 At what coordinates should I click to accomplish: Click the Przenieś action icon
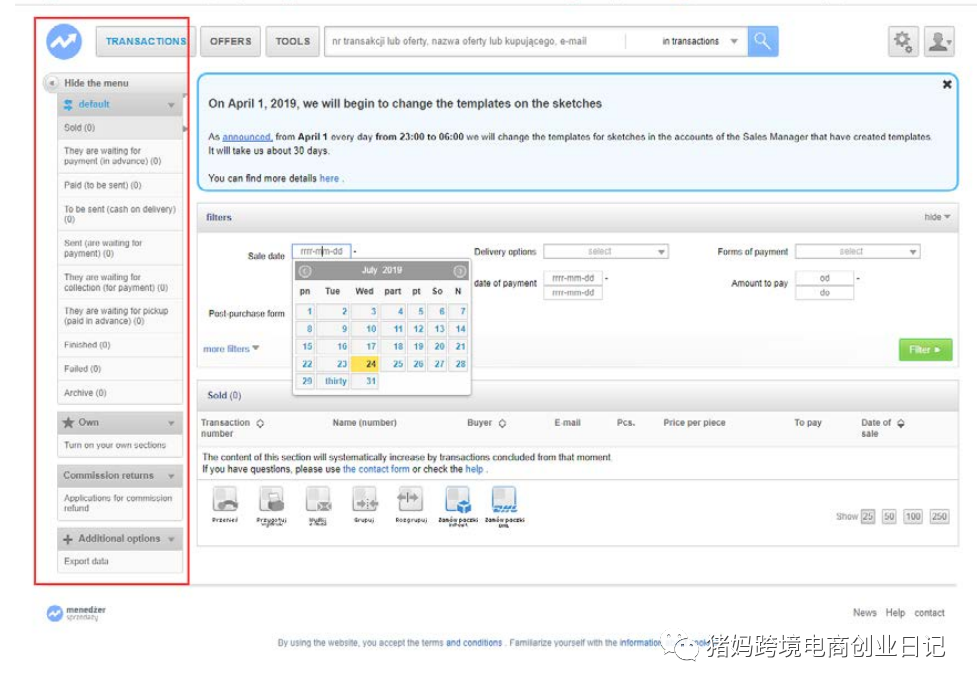(226, 500)
